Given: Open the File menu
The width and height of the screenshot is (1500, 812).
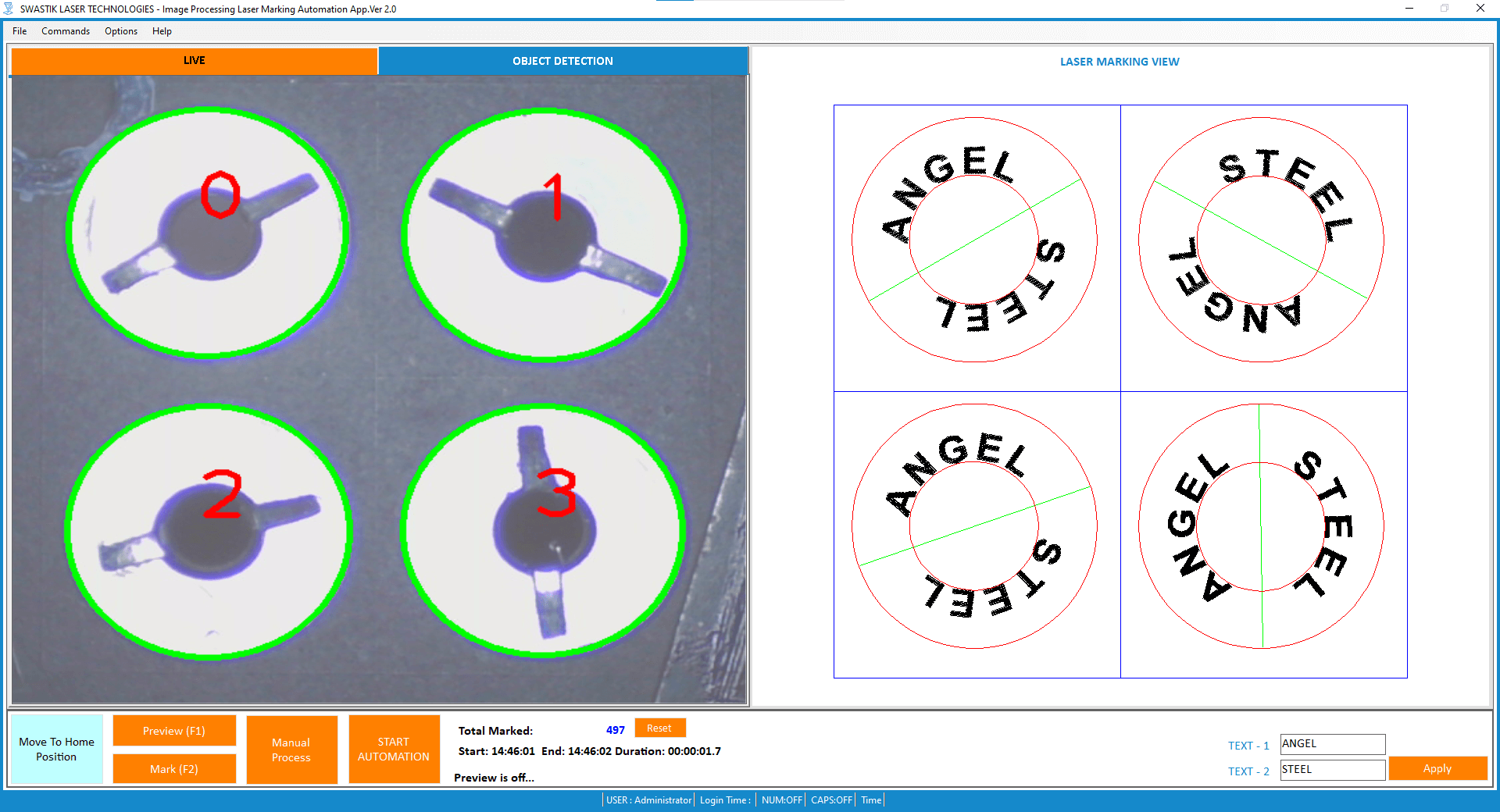Looking at the screenshot, I should pos(20,31).
